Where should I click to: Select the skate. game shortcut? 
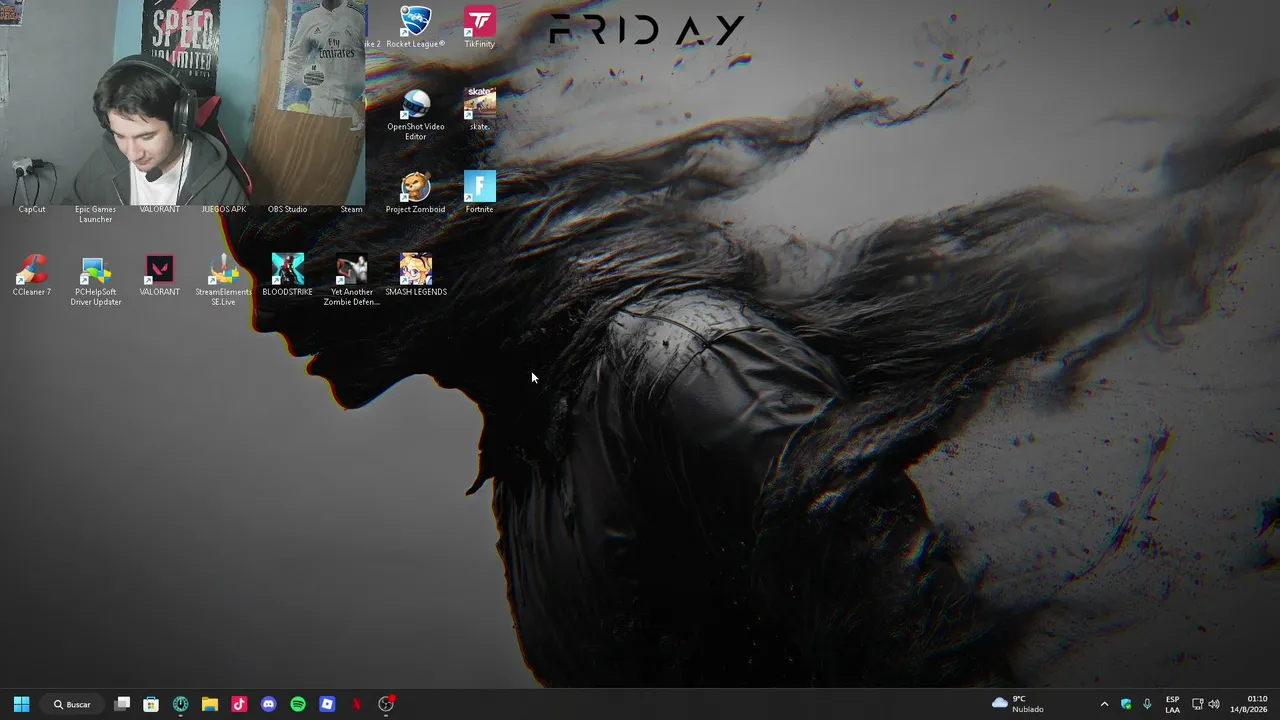479,109
